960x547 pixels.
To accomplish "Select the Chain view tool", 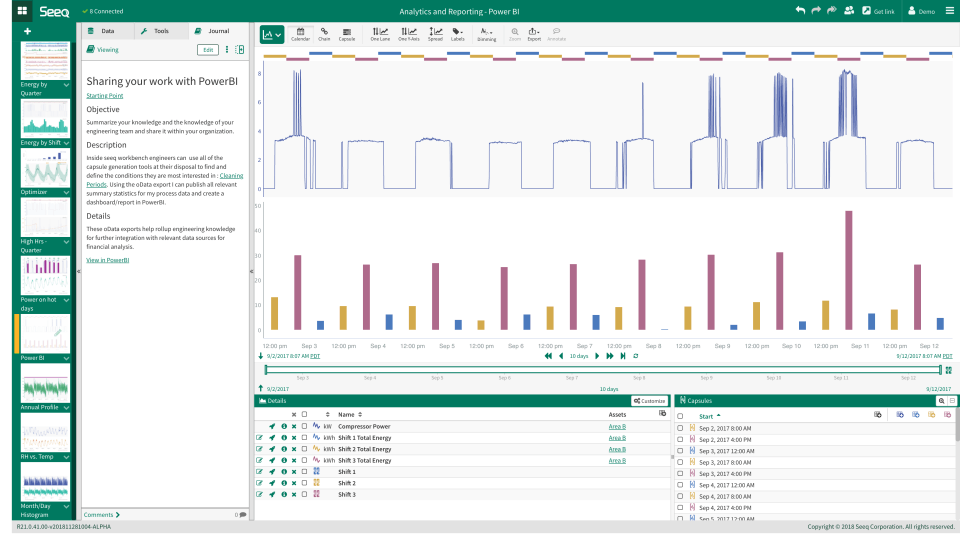I will (324, 34).
